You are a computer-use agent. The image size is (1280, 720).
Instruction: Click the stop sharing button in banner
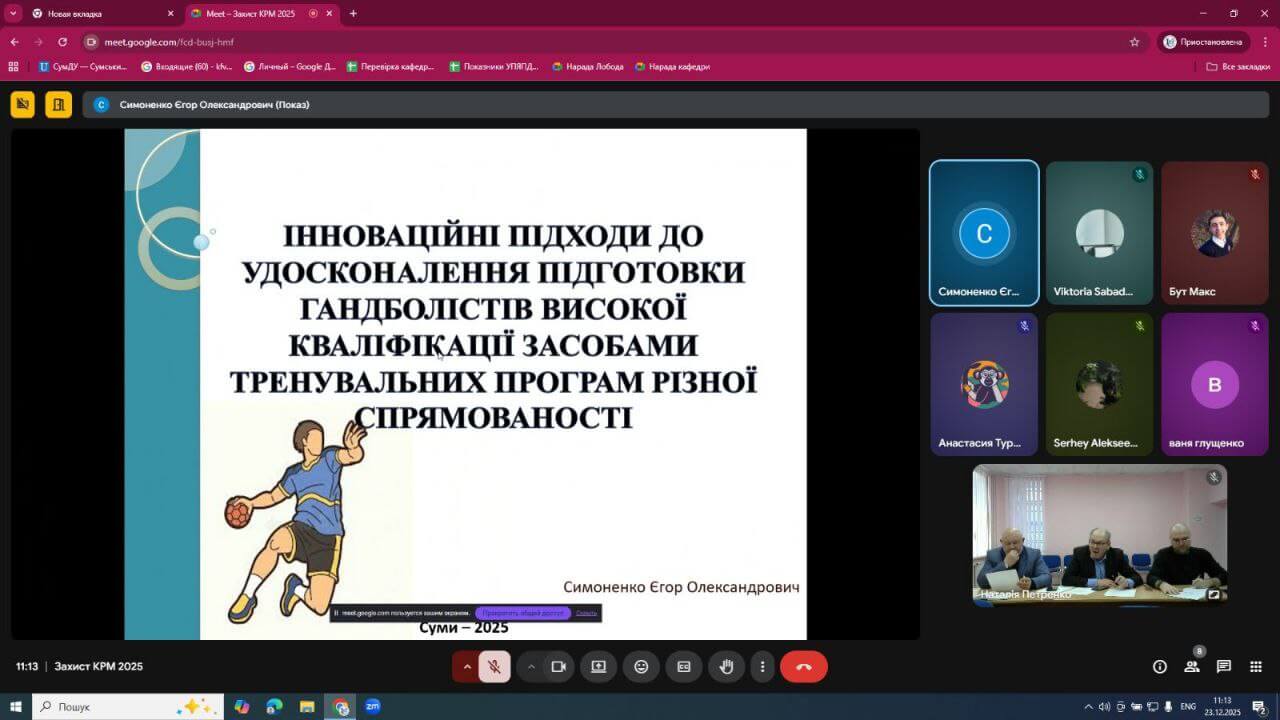click(x=522, y=613)
